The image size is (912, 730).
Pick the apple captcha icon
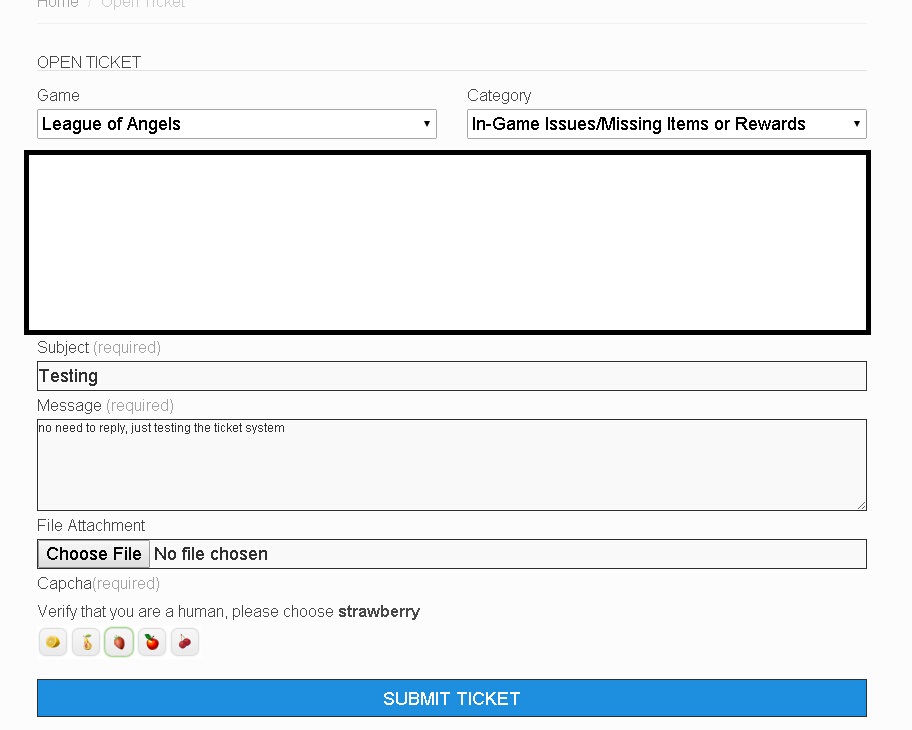pos(152,642)
